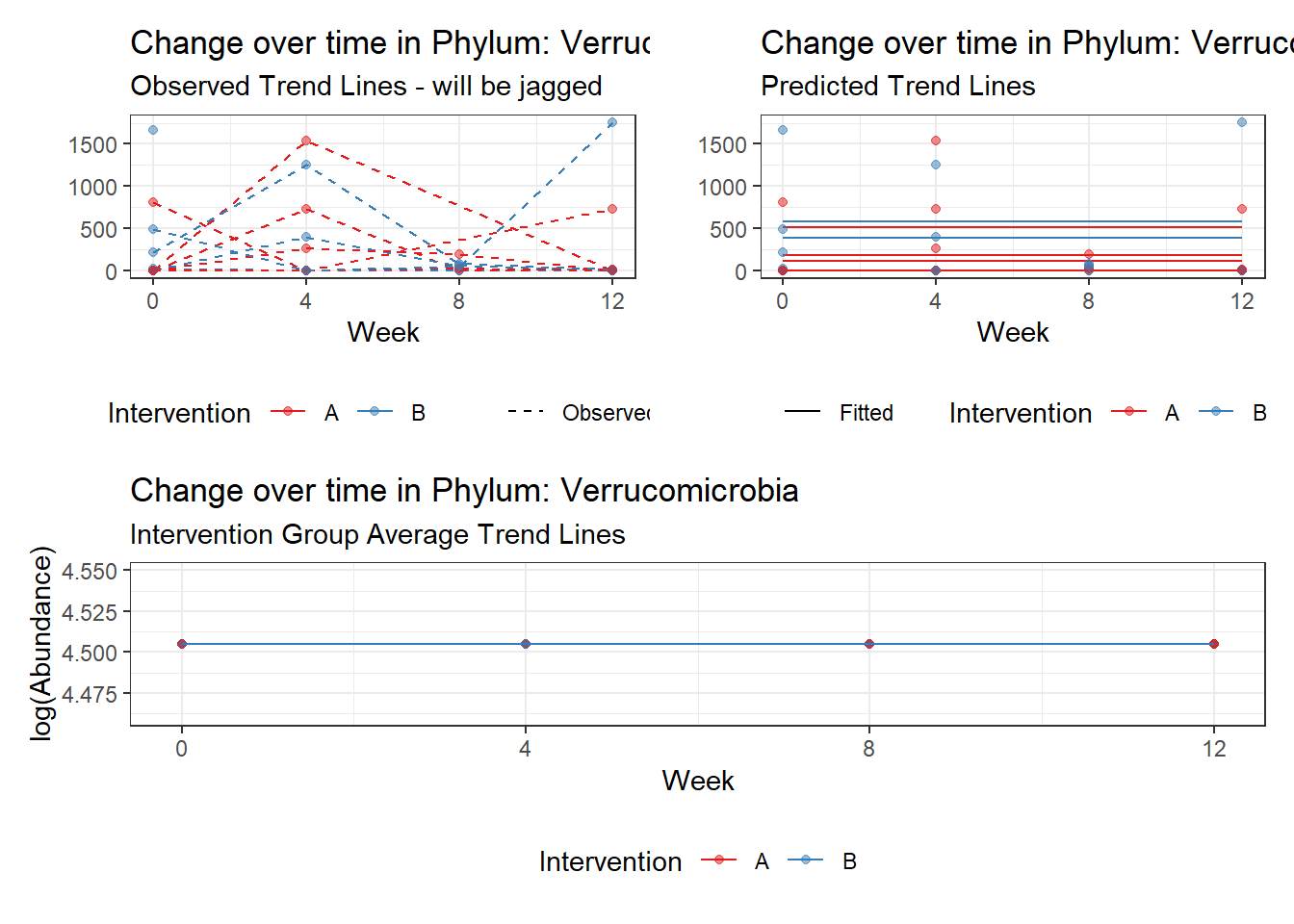This screenshot has width=1294, height=924.
Task: Click the 'Predicted Trend Lines' subtitle
Action: pos(897,87)
